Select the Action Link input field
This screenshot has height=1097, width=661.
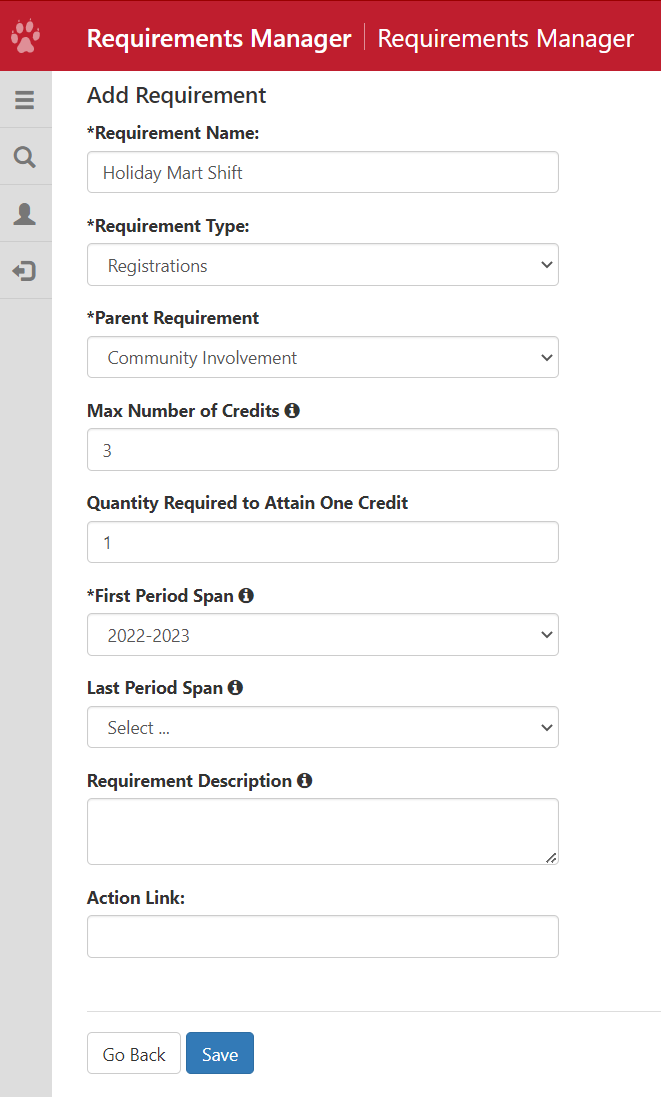(322, 937)
